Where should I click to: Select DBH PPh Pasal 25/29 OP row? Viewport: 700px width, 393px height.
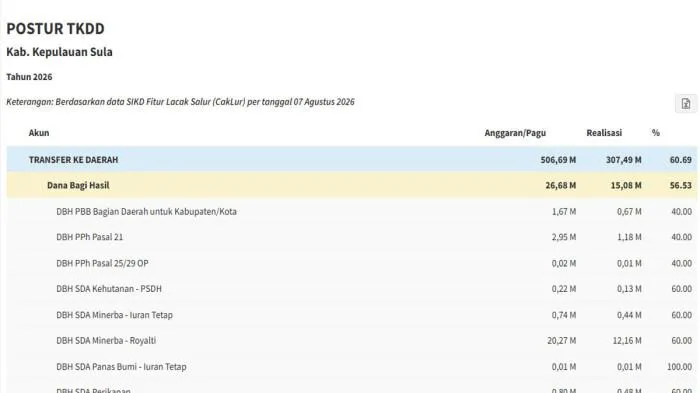point(352,263)
